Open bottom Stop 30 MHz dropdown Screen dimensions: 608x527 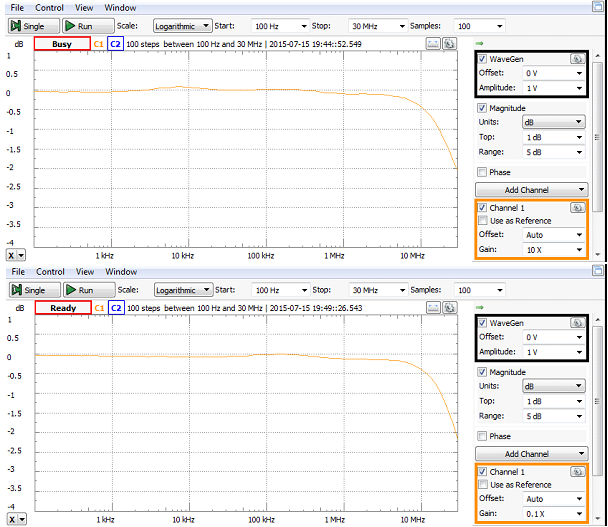(x=378, y=290)
